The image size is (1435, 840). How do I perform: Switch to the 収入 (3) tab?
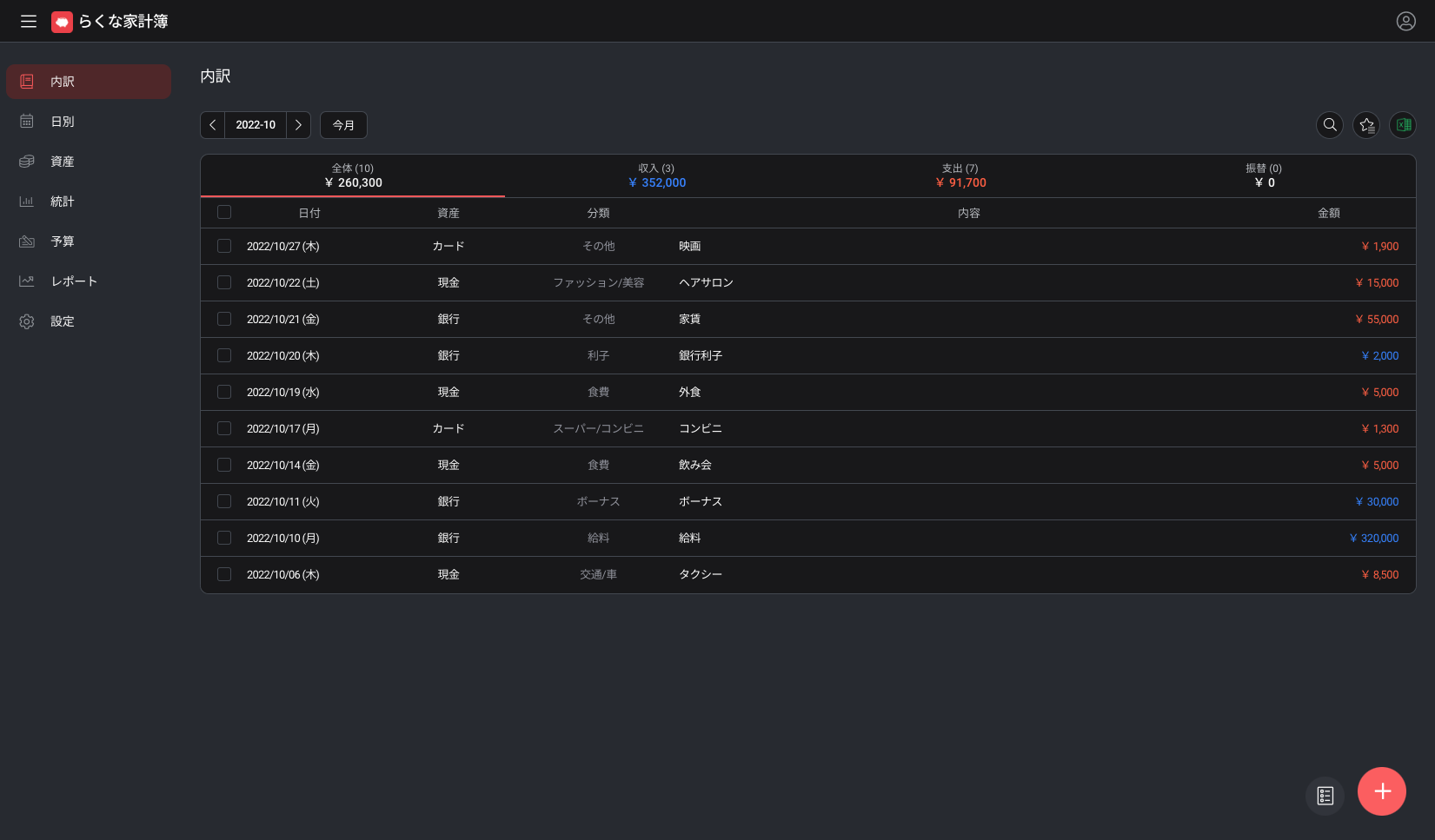656,175
